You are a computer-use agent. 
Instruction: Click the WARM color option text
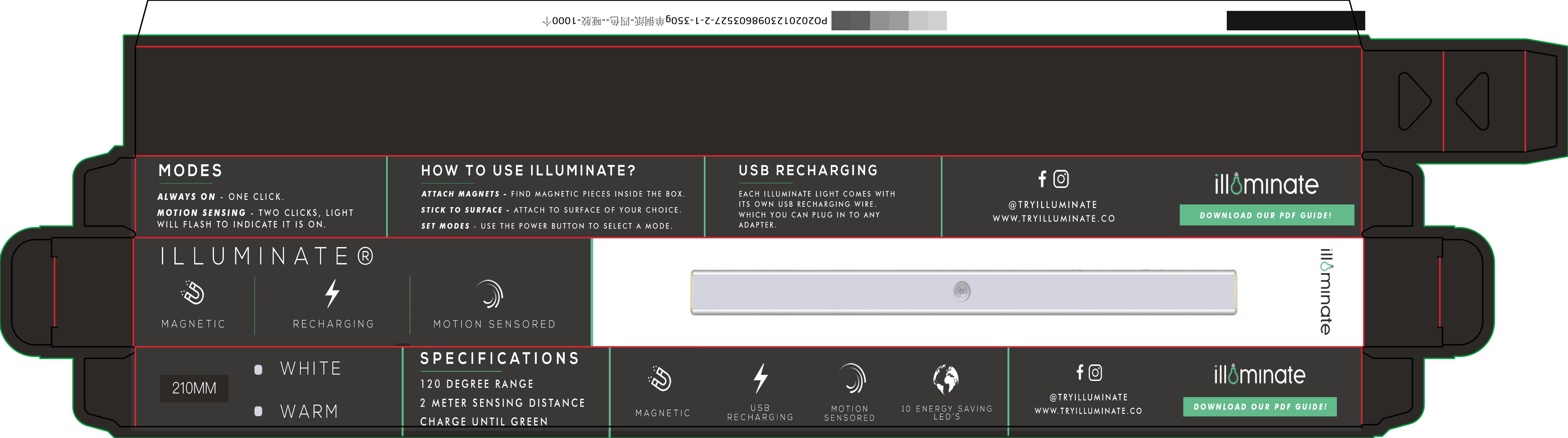pyautogui.click(x=309, y=412)
